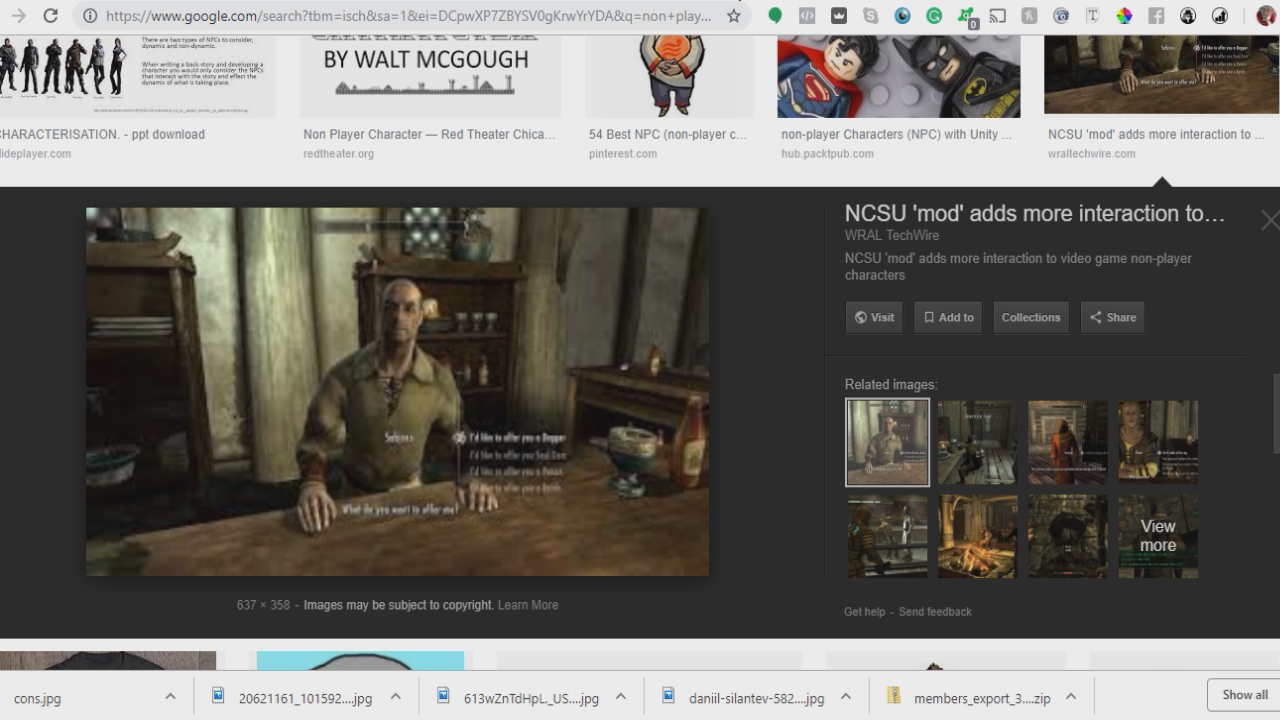Click the Add to button
Image resolution: width=1280 pixels, height=720 pixels.
948,317
